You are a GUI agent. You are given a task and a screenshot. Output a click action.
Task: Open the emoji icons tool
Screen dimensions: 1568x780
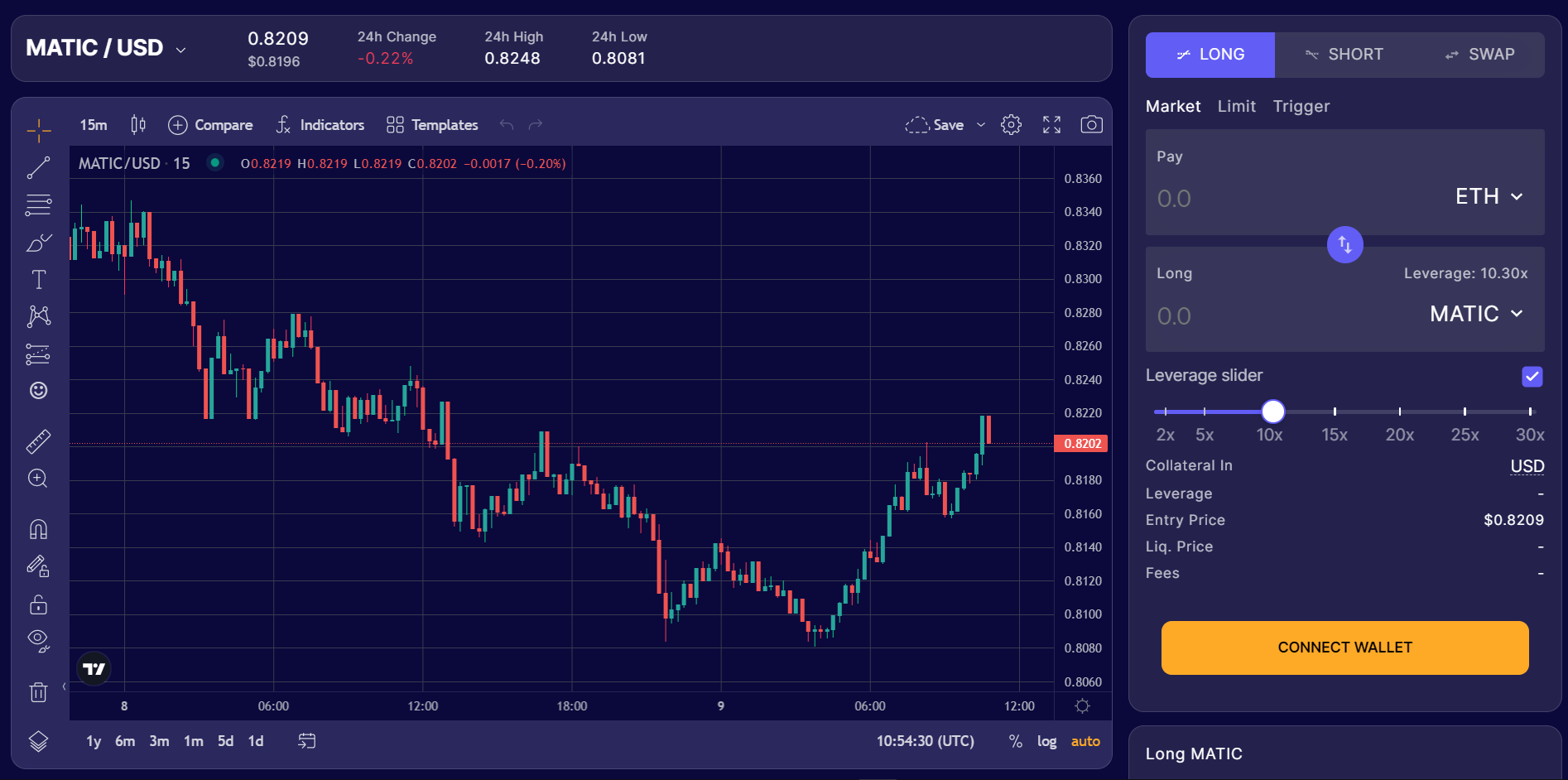pyautogui.click(x=38, y=391)
